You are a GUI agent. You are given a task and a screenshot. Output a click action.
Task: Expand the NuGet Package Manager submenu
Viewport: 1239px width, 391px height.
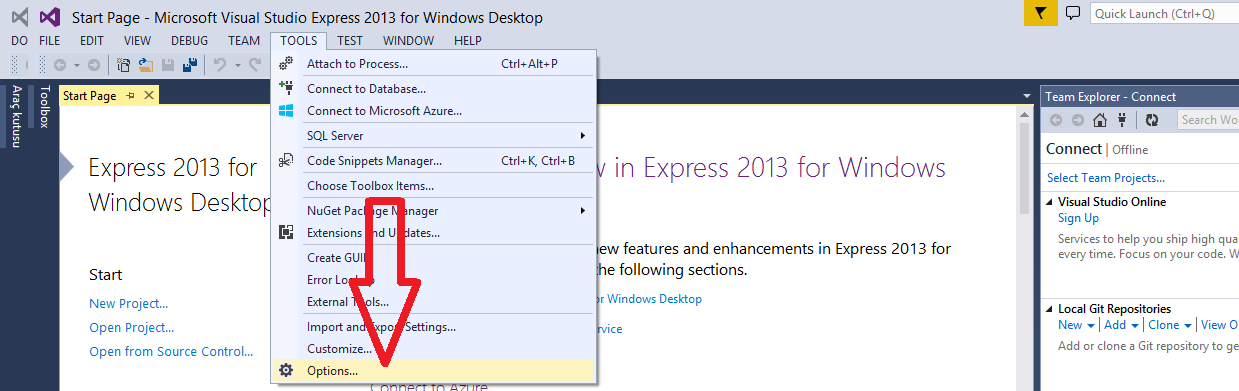pos(583,211)
